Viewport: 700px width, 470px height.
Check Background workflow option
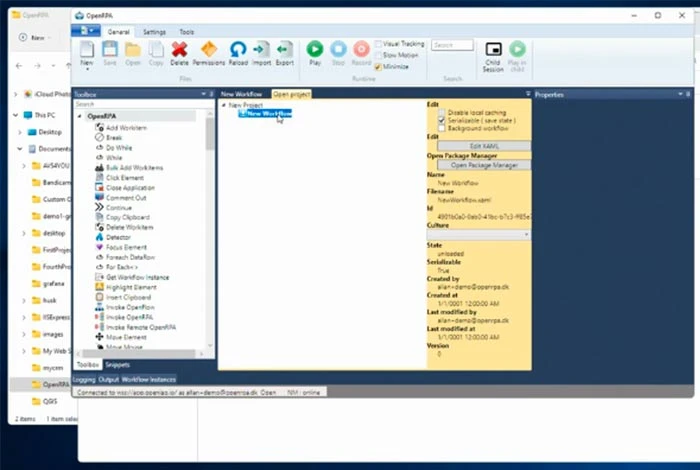pos(442,129)
